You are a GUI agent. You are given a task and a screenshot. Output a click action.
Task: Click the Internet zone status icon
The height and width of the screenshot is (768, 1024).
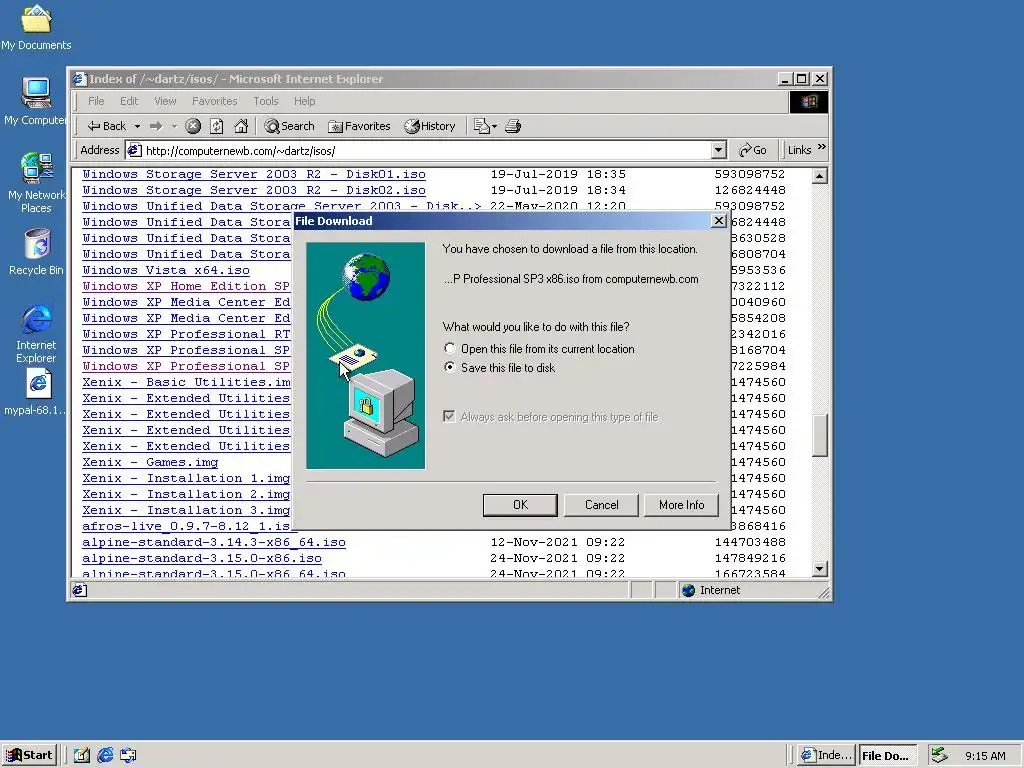point(688,590)
